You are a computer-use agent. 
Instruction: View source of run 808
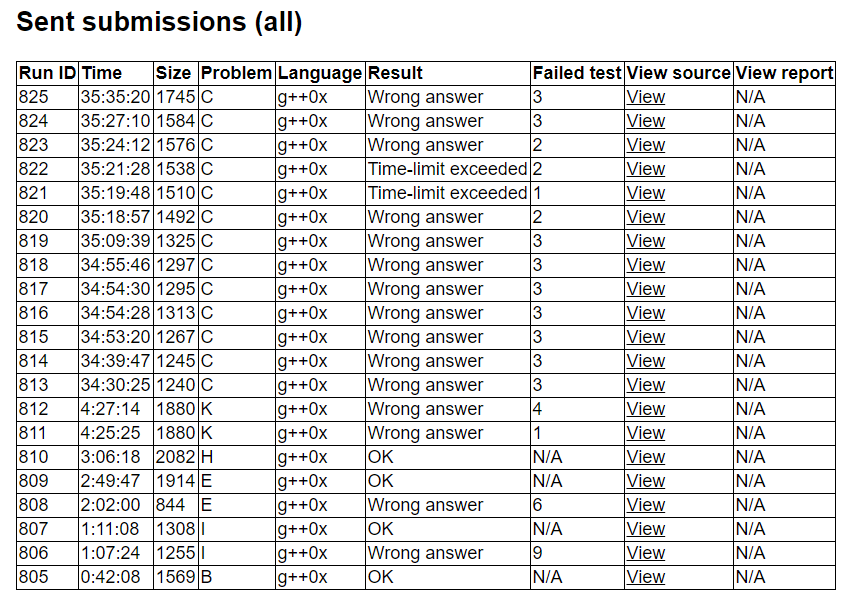pyautogui.click(x=645, y=505)
